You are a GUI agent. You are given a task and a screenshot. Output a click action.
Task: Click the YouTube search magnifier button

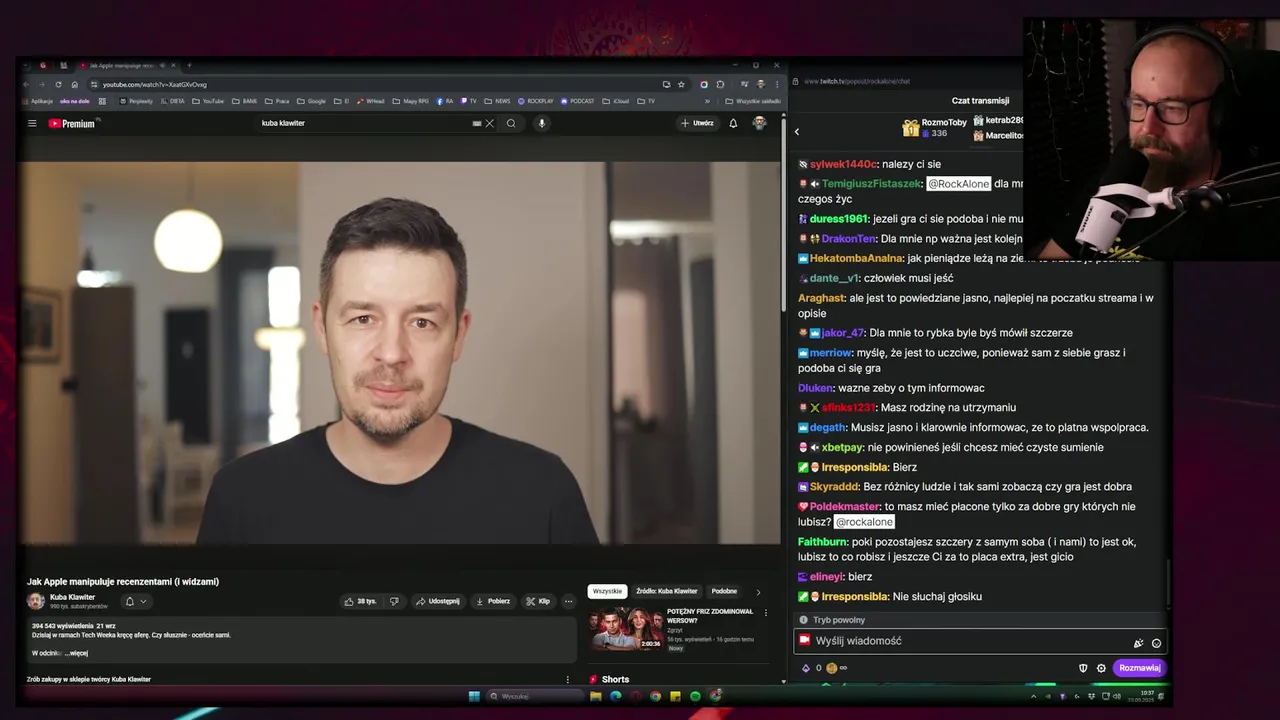511,124
